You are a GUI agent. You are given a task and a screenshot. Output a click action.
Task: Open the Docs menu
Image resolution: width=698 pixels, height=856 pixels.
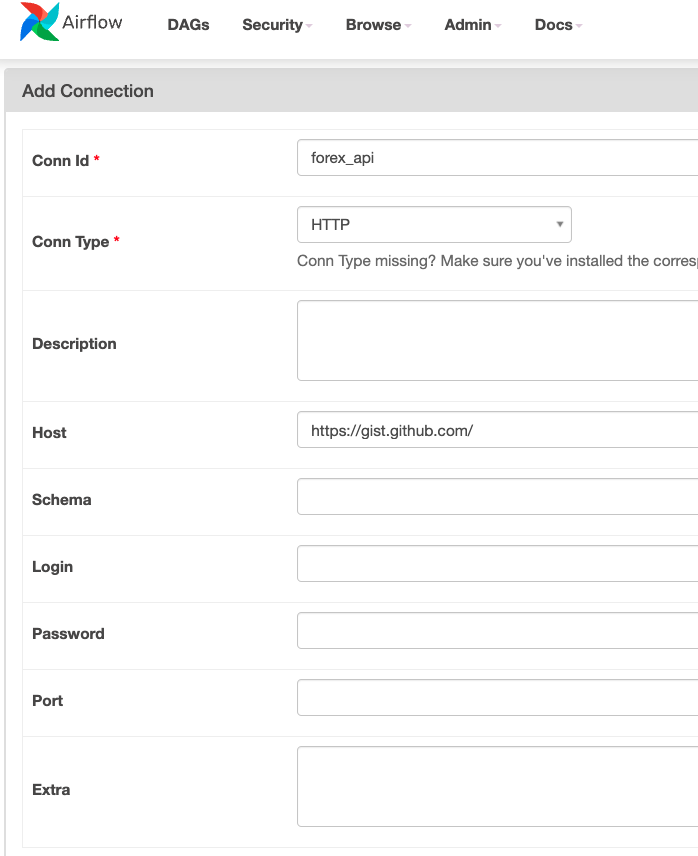click(x=558, y=25)
